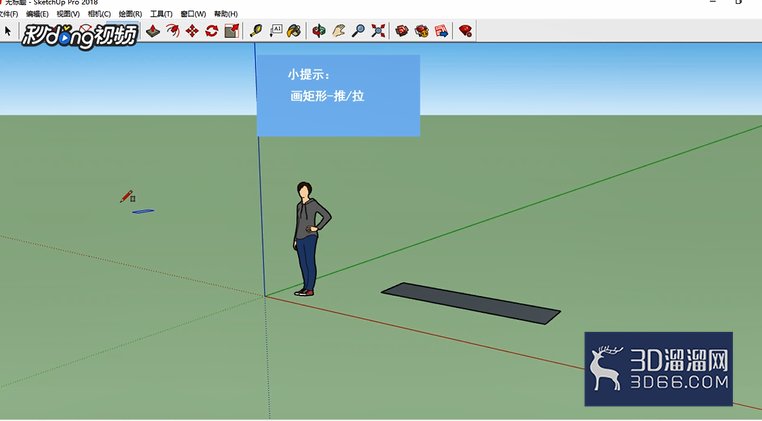Image resolution: width=762 pixels, height=421 pixels.
Task: Activate the Orbit camera tool
Action: click(319, 31)
